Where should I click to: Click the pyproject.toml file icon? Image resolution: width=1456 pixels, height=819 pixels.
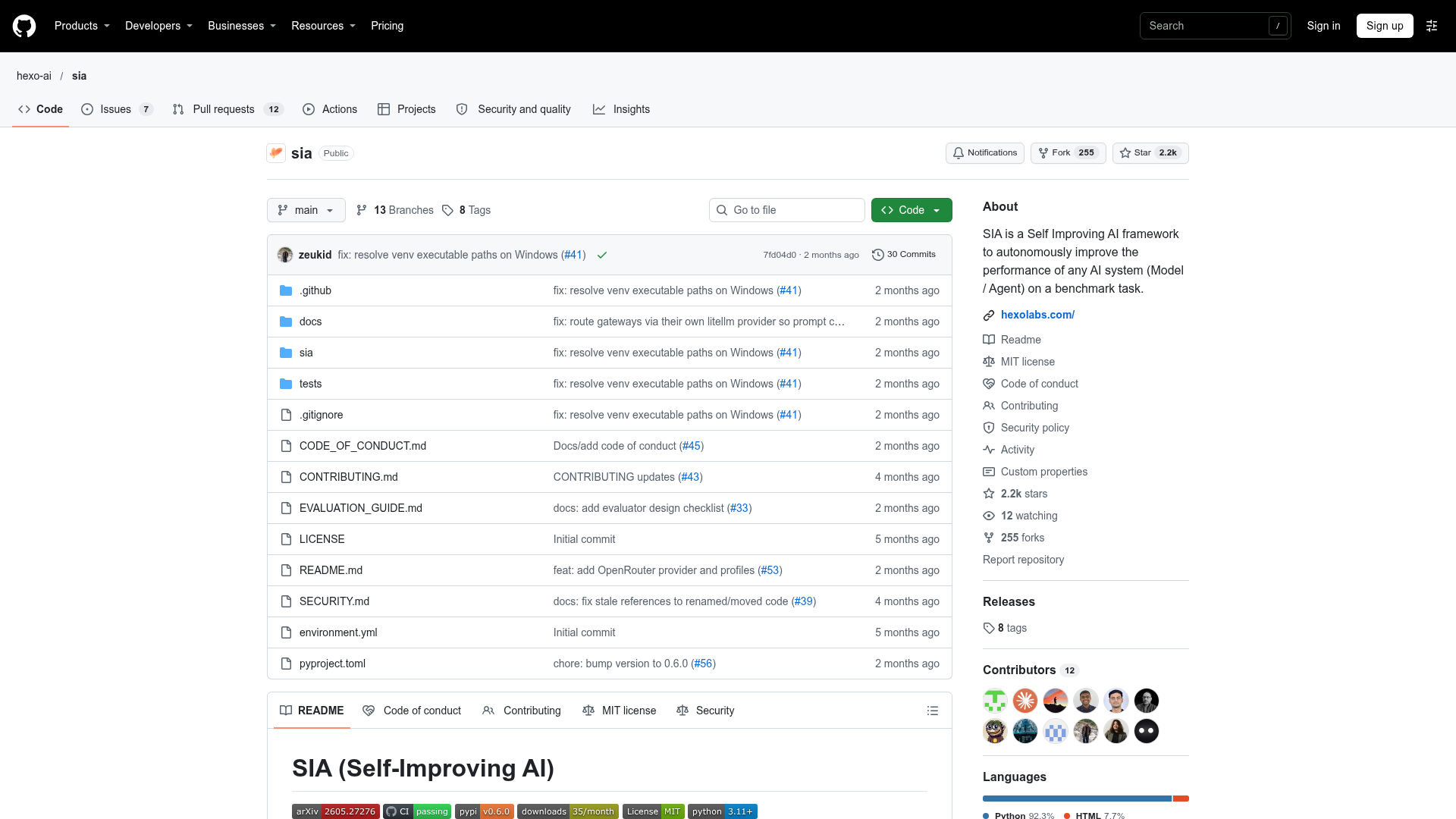coord(286,664)
